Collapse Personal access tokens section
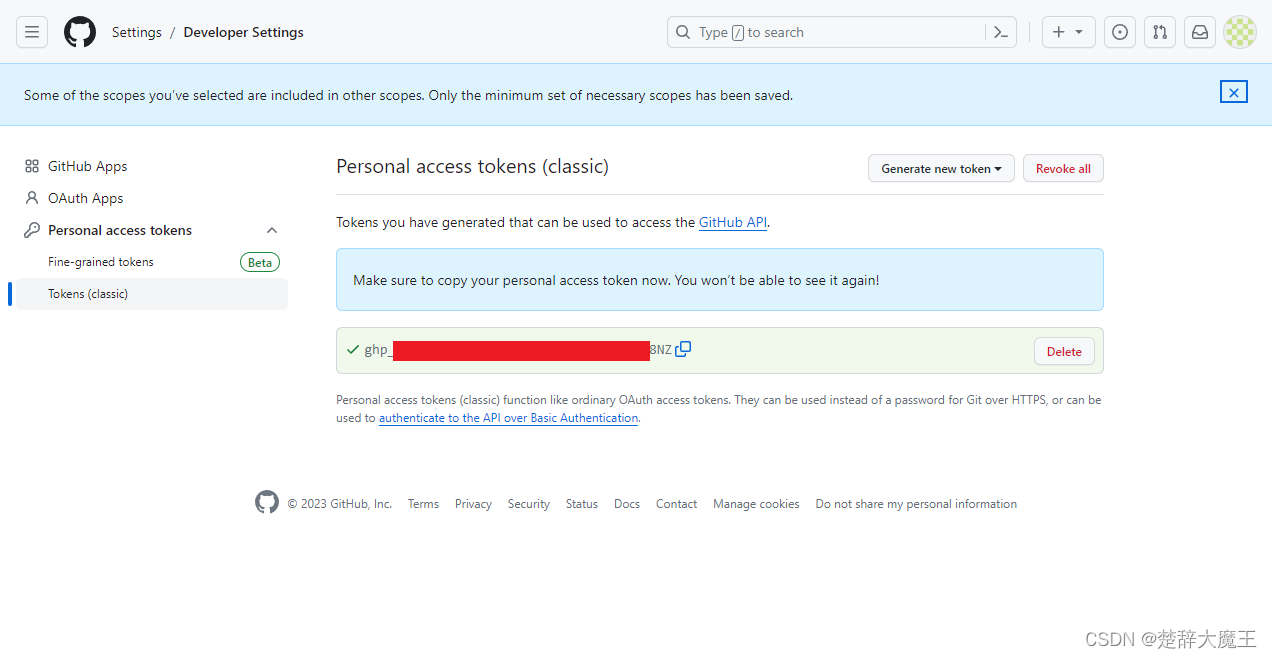 [272, 230]
